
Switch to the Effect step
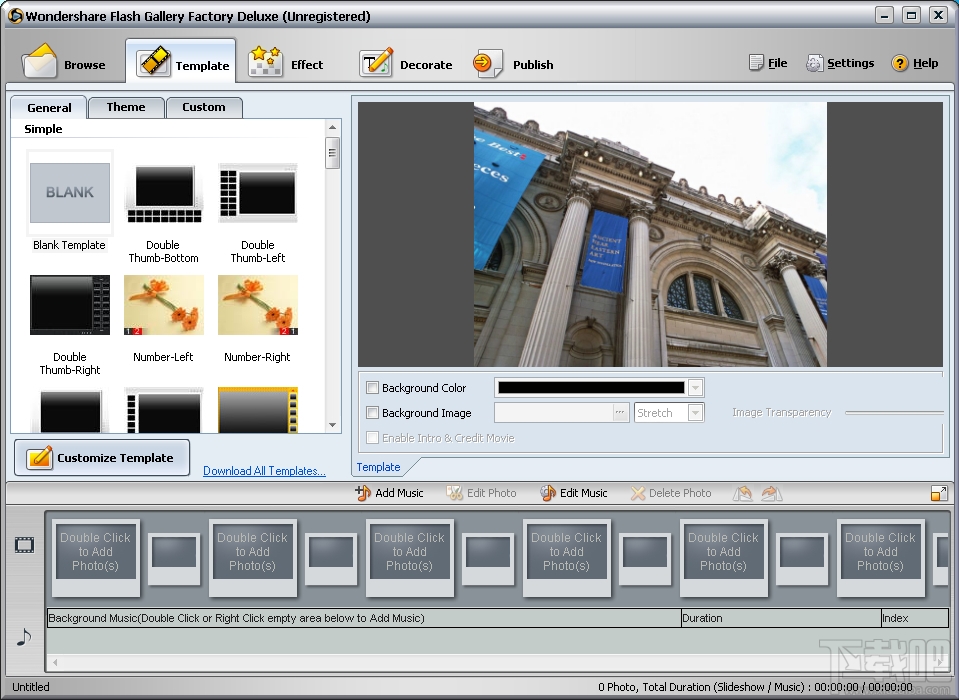(x=286, y=64)
